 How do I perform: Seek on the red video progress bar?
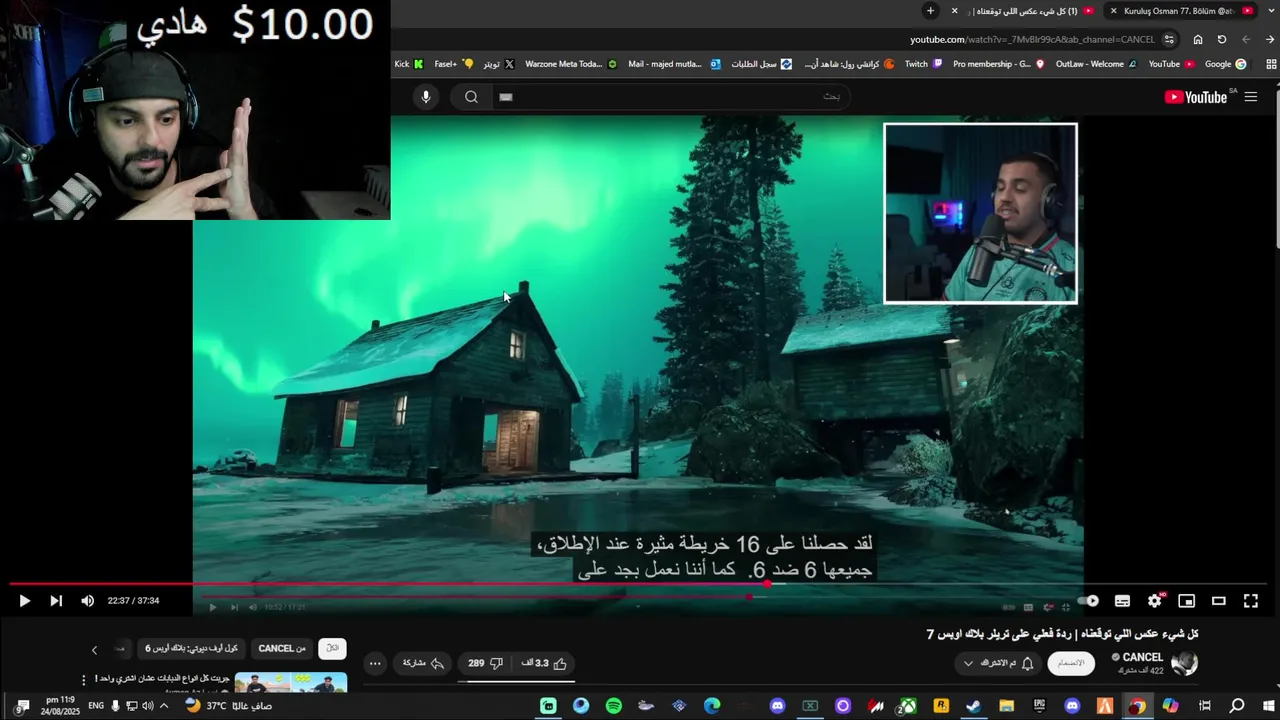pyautogui.click(x=640, y=584)
